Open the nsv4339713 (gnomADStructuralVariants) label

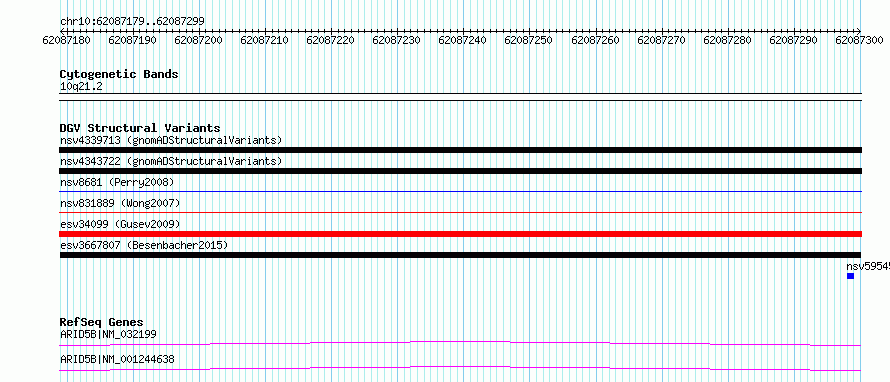click(171, 140)
